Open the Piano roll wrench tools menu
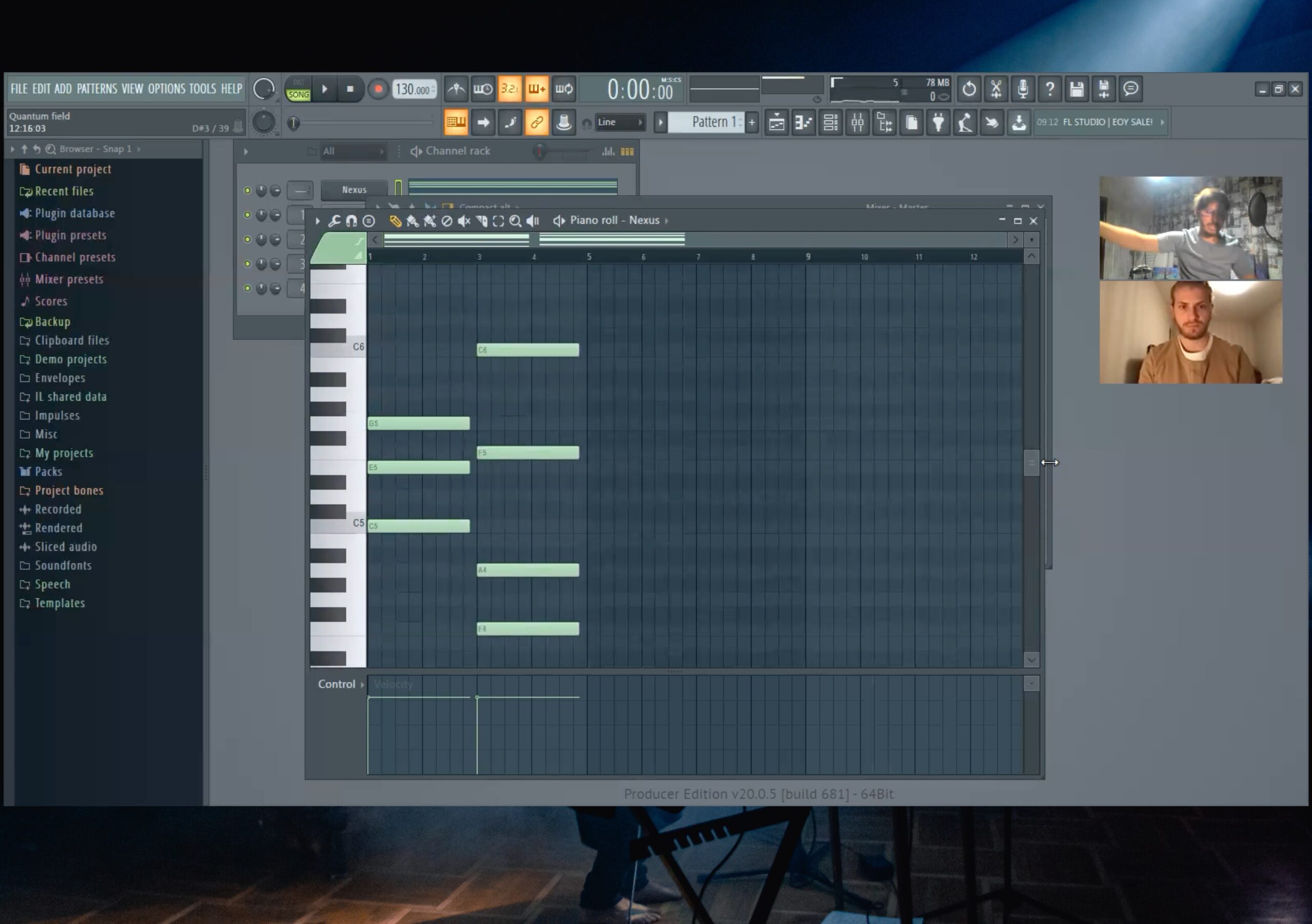This screenshot has height=924, width=1312. [x=334, y=221]
